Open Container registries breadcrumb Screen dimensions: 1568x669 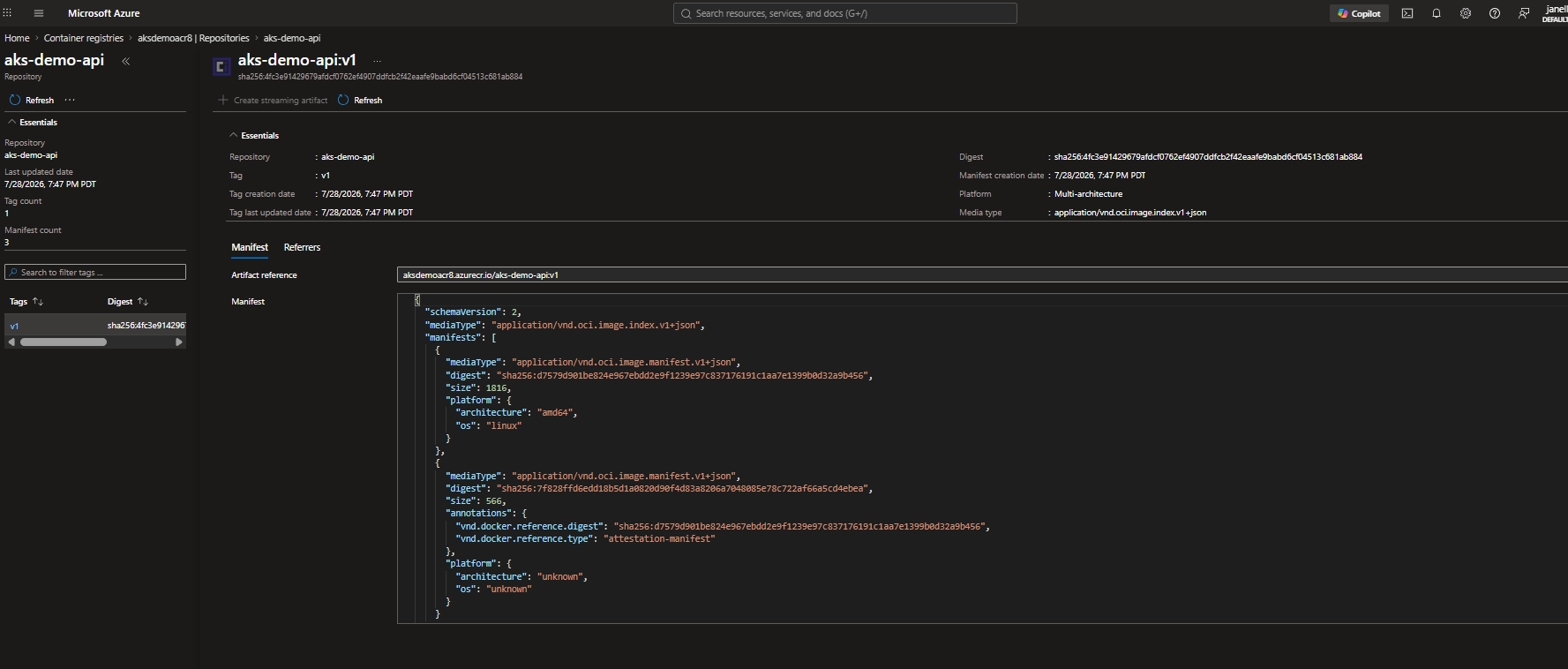point(84,38)
